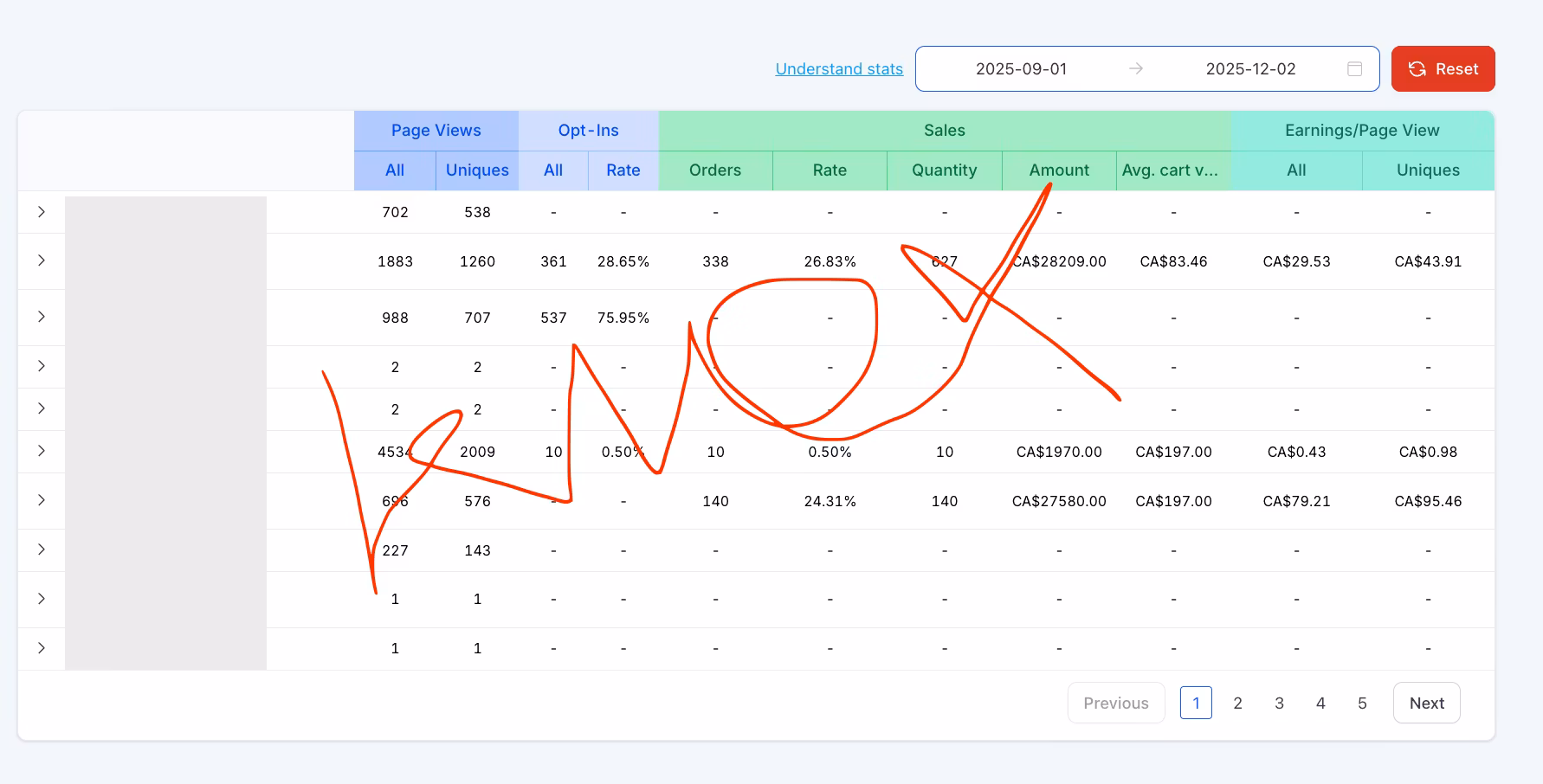Image resolution: width=1543 pixels, height=784 pixels.
Task: Click the Next pagination button
Action: coord(1426,703)
